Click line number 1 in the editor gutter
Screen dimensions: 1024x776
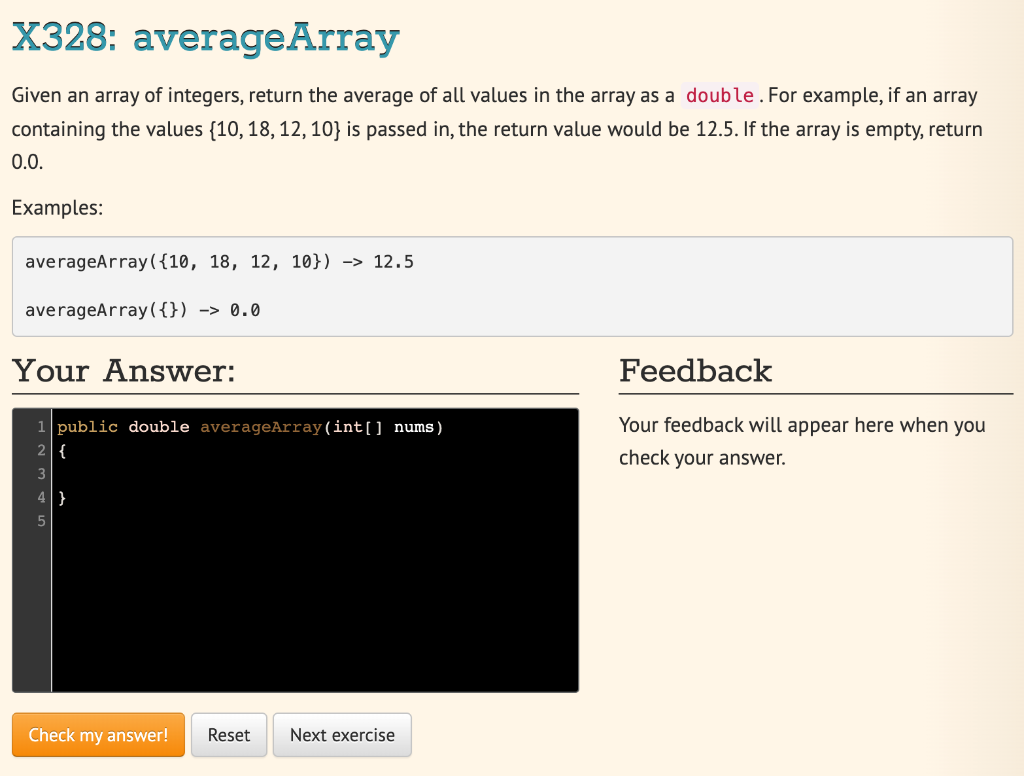(x=41, y=426)
